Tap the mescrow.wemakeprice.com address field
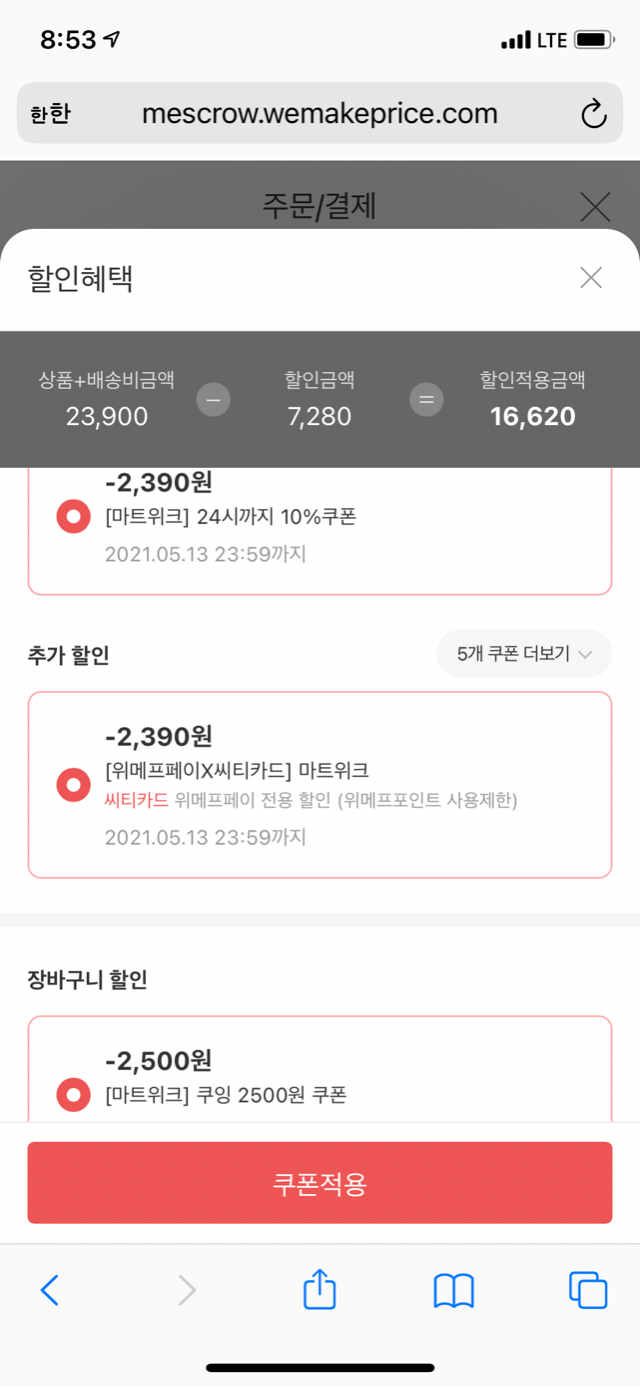The height and width of the screenshot is (1386, 640). (x=320, y=114)
